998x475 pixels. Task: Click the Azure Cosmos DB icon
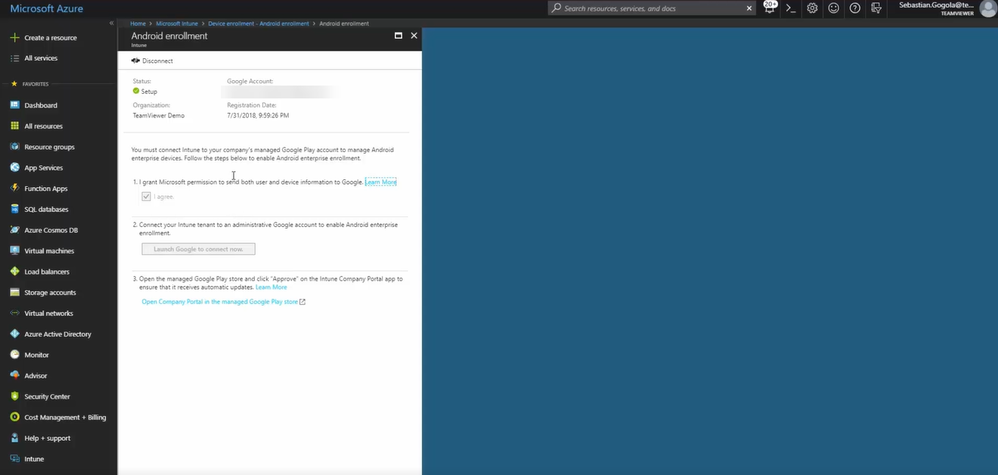click(x=15, y=230)
